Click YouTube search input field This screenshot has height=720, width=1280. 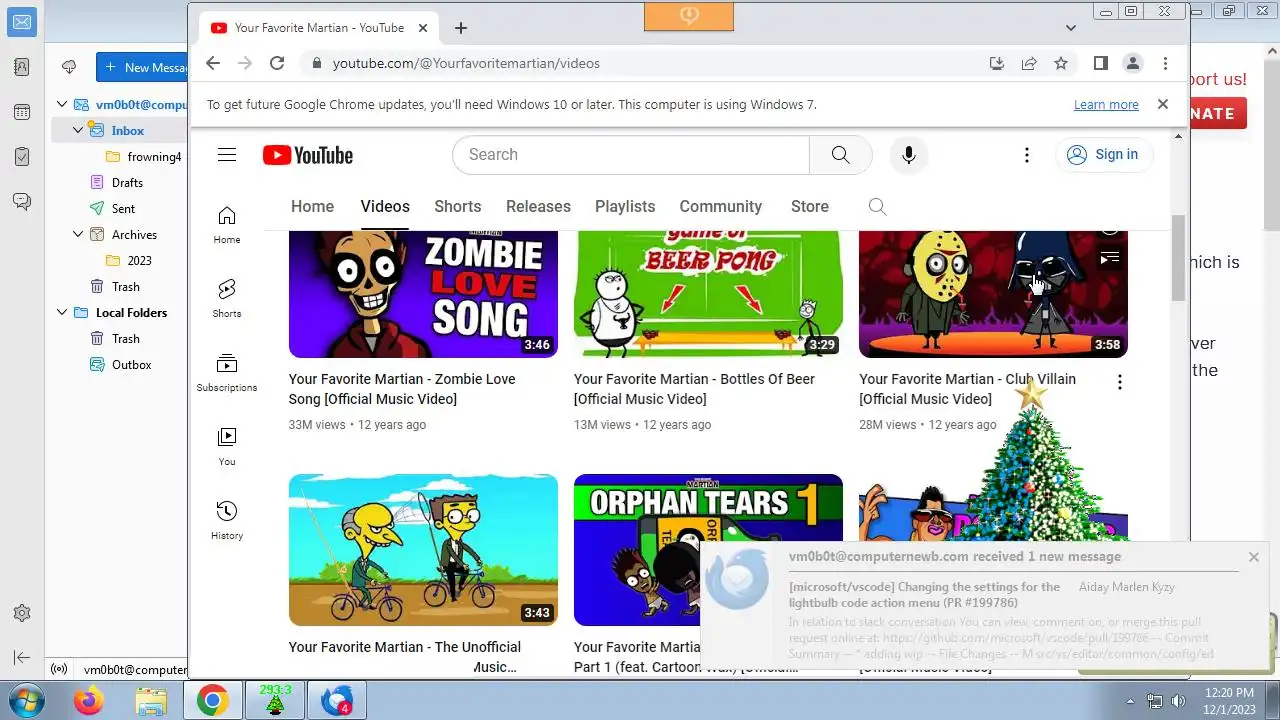click(x=630, y=155)
